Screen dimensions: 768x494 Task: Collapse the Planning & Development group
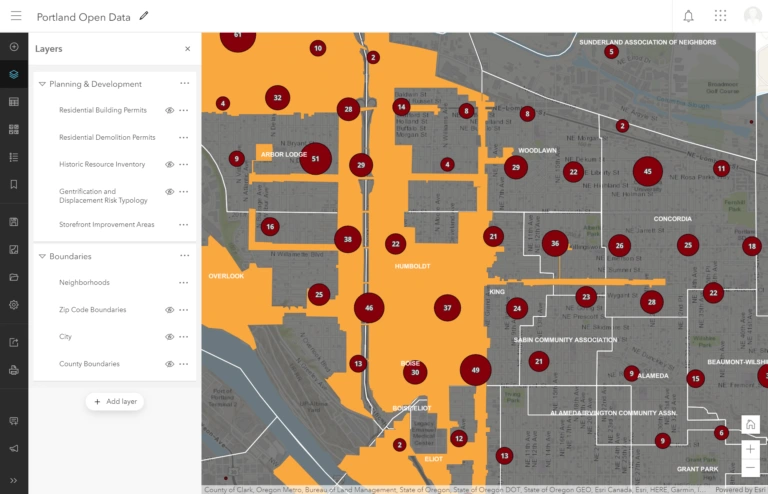click(42, 84)
